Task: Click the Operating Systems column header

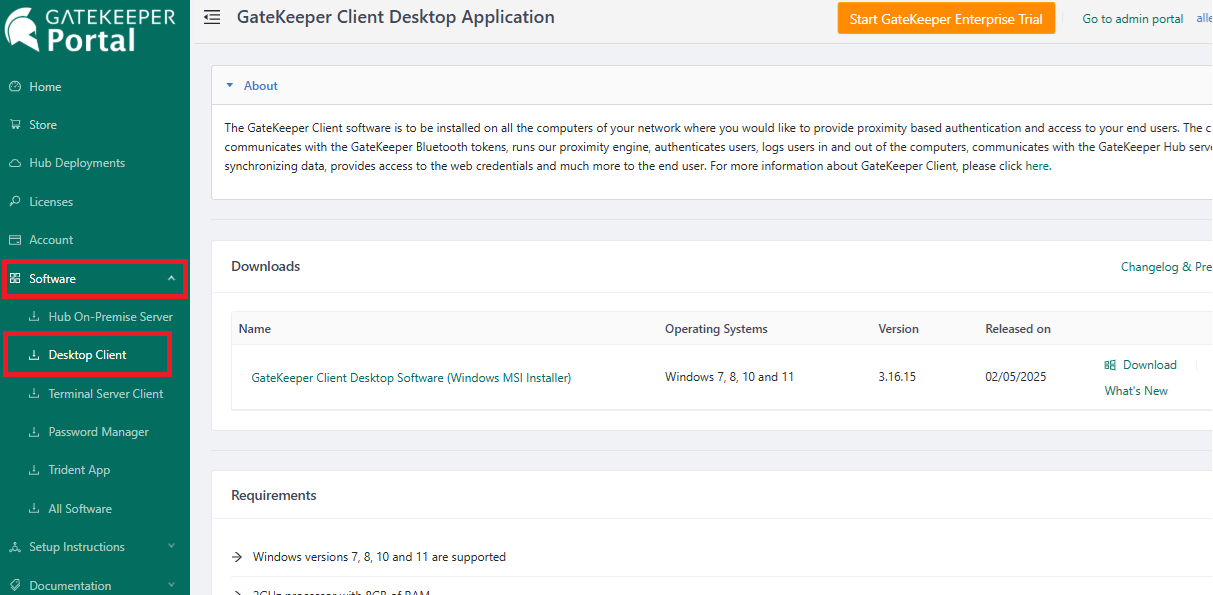Action: click(716, 329)
